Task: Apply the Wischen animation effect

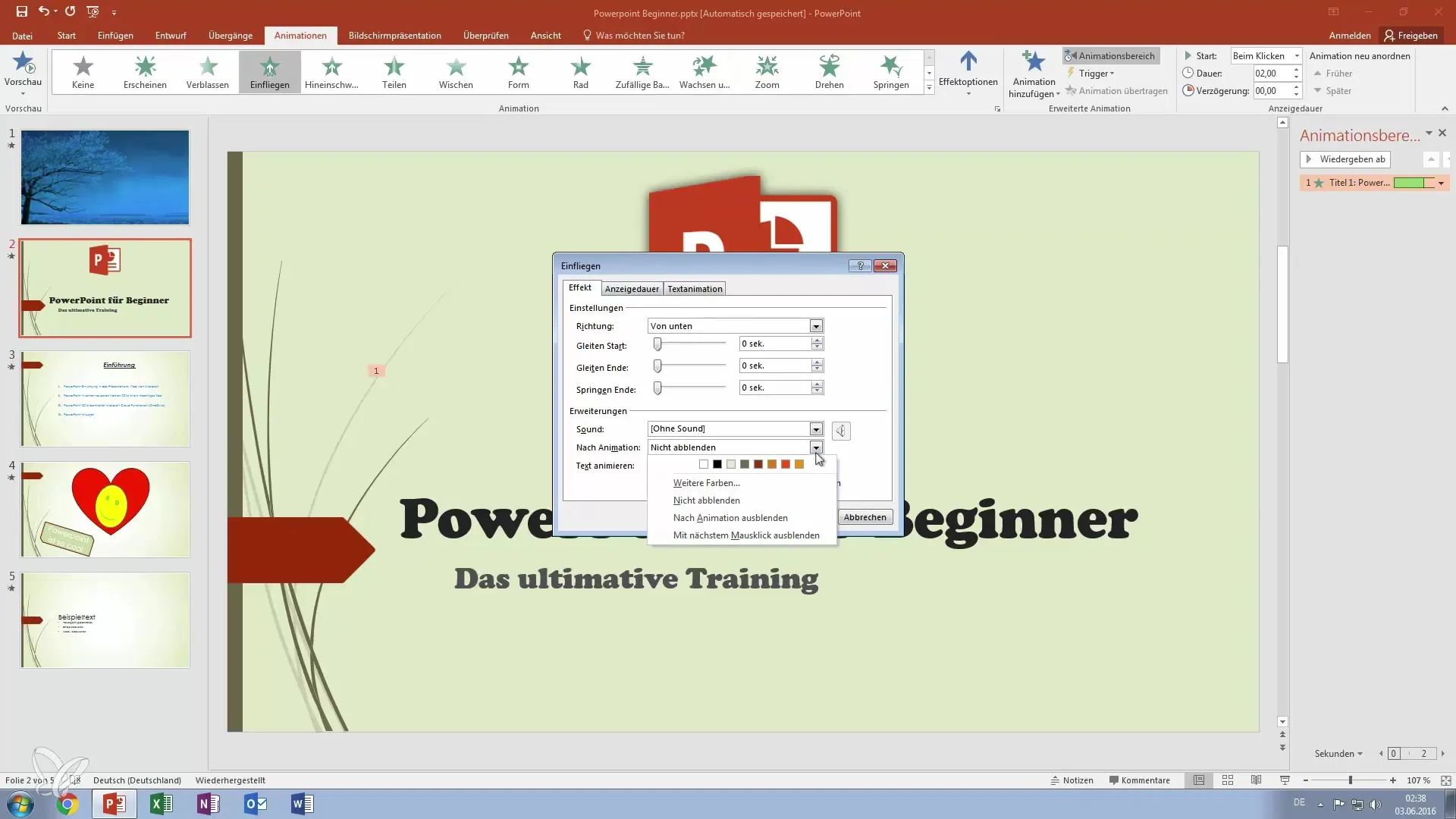Action: [456, 72]
